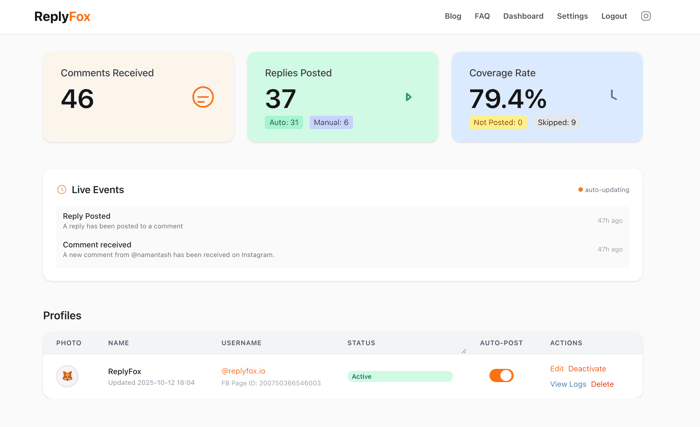
Task: Click the orange auto-updating indicator dot
Action: pyautogui.click(x=580, y=189)
